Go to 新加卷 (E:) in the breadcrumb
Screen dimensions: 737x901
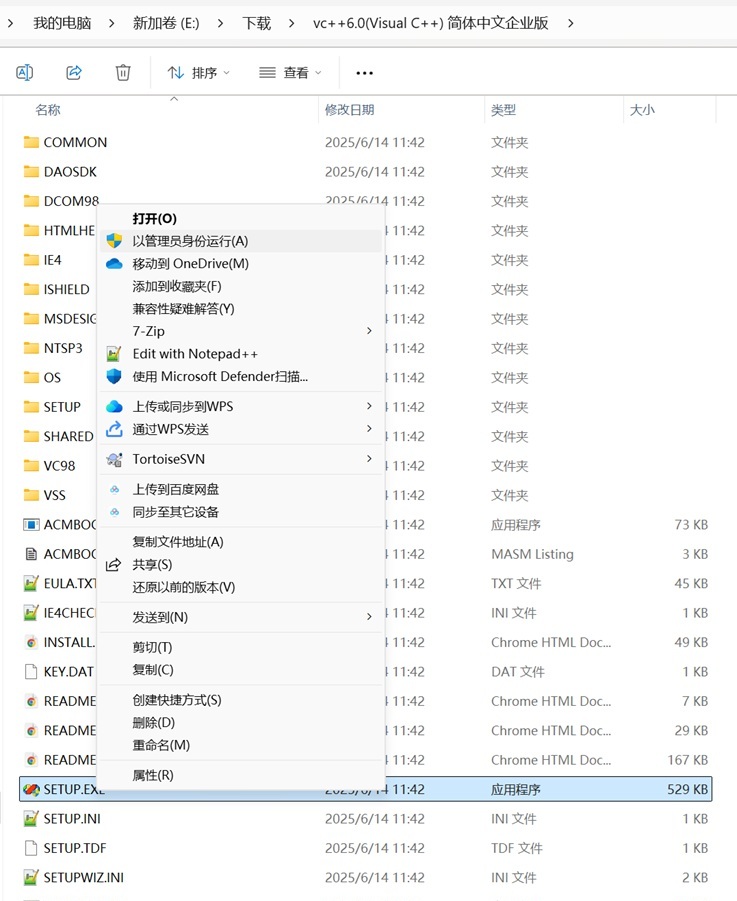click(x=166, y=24)
